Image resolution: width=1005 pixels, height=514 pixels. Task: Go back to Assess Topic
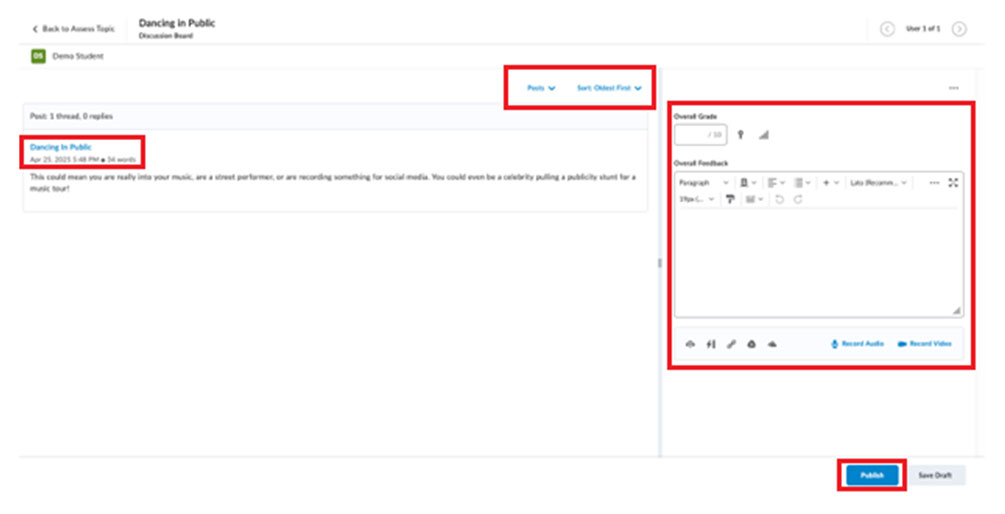point(73,29)
